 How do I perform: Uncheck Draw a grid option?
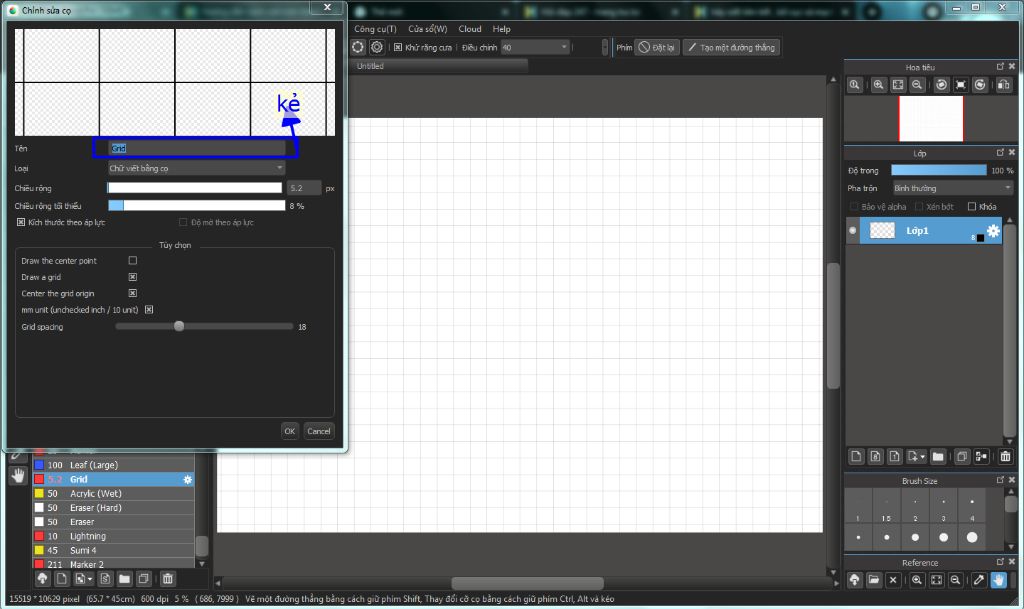(x=133, y=277)
